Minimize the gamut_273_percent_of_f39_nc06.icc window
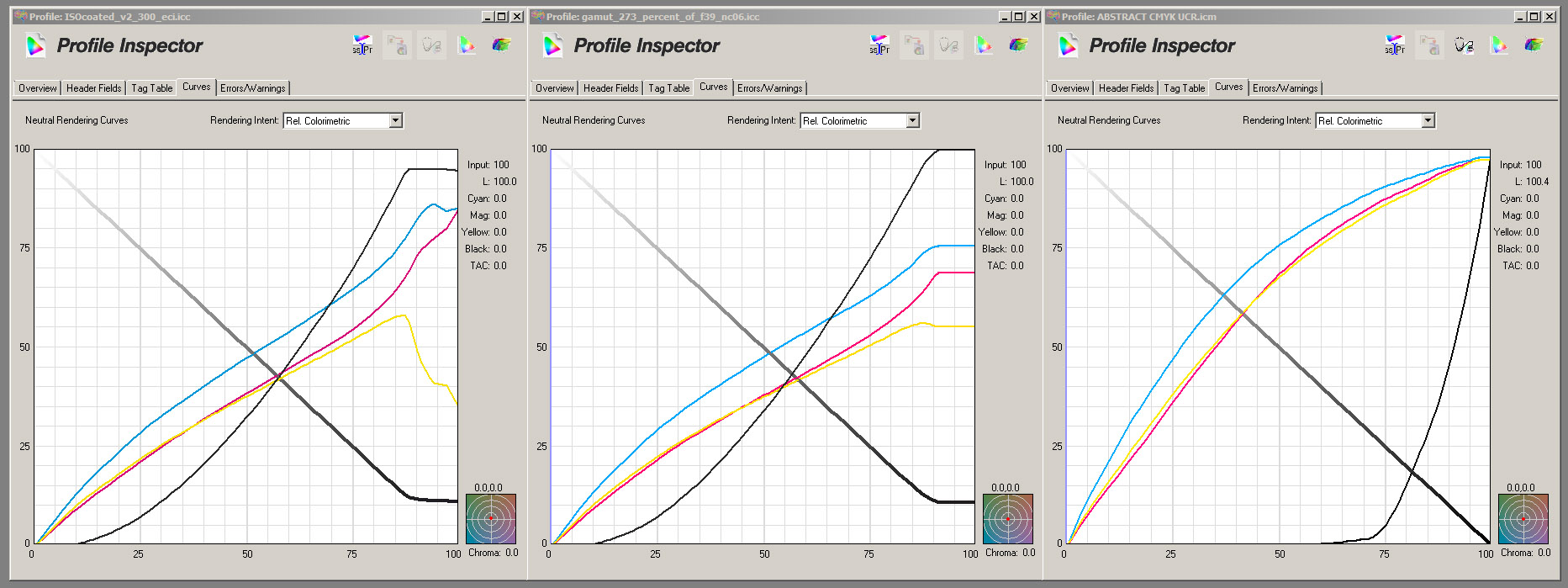The width and height of the screenshot is (1568, 588). [1006, 17]
